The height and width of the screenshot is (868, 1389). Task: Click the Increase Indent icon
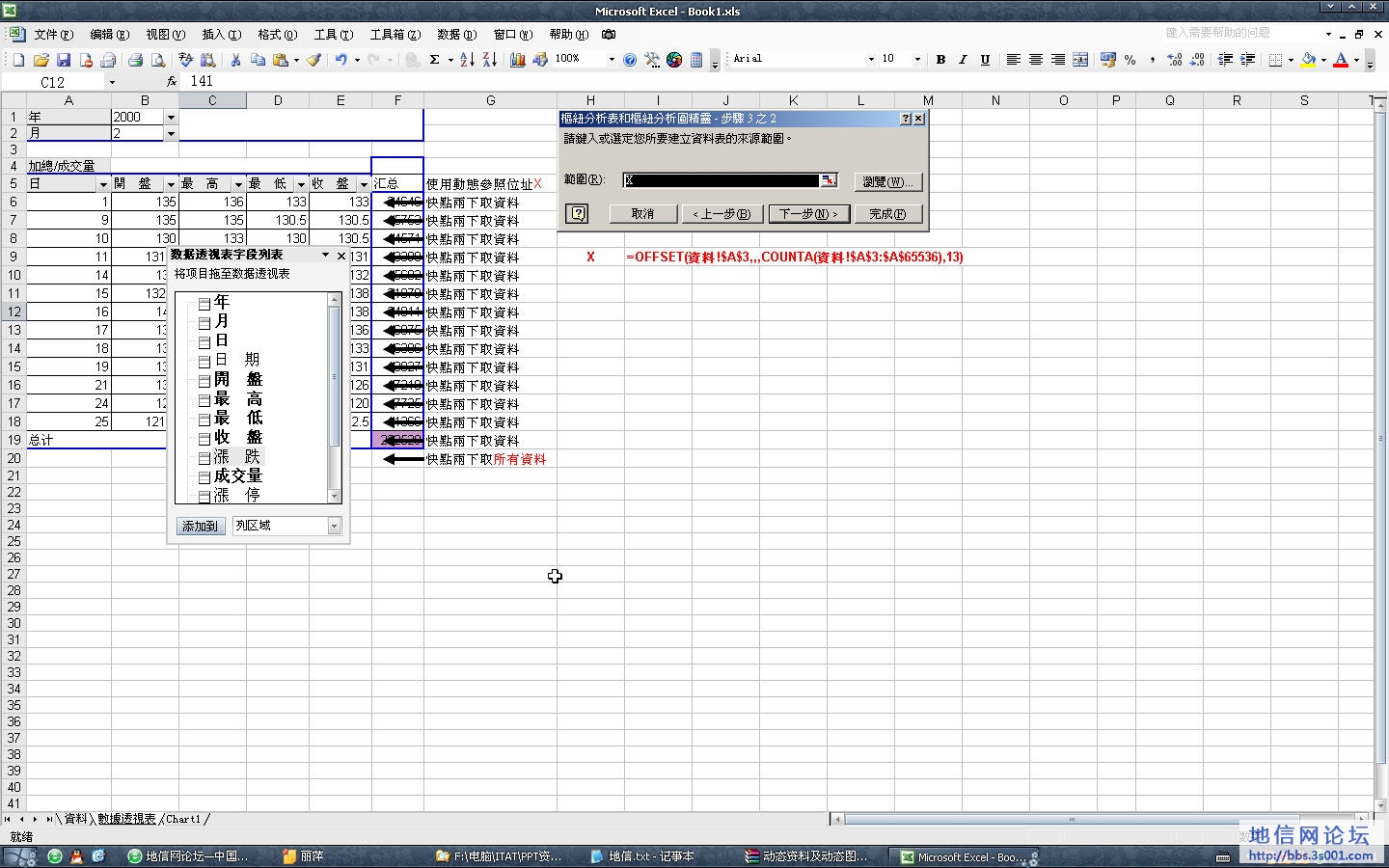tap(1247, 60)
